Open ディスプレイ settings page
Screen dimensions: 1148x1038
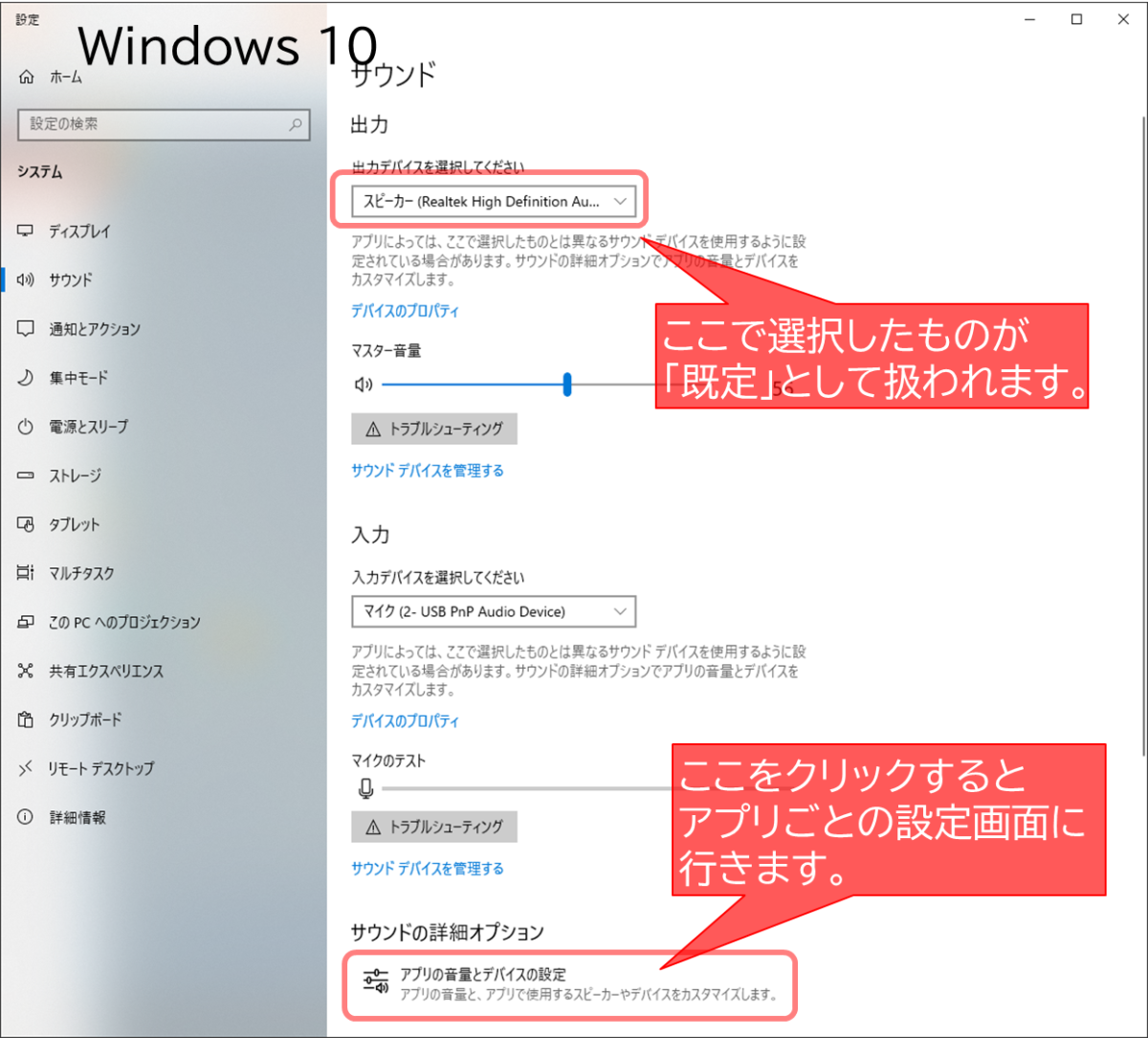tap(163, 232)
